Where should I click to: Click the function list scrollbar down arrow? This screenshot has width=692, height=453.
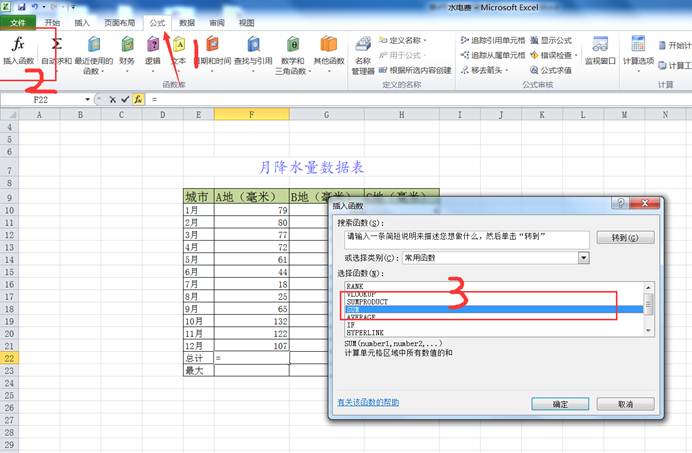(649, 330)
